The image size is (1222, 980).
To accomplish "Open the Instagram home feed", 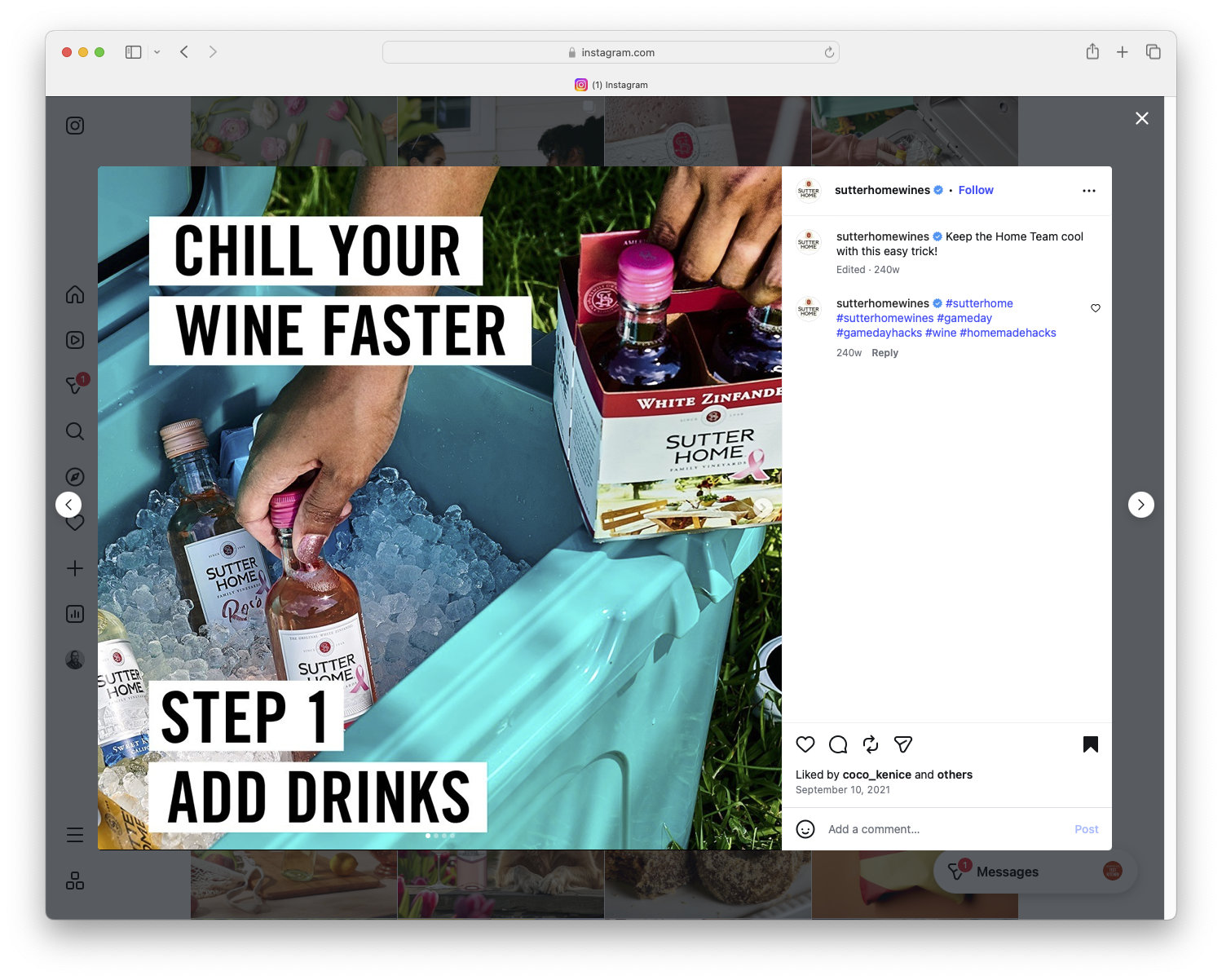I will click(74, 294).
